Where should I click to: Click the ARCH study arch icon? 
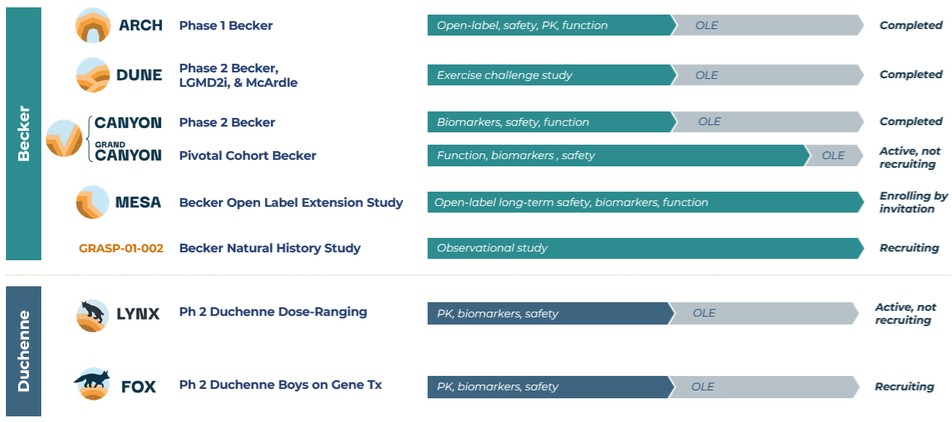[93, 25]
